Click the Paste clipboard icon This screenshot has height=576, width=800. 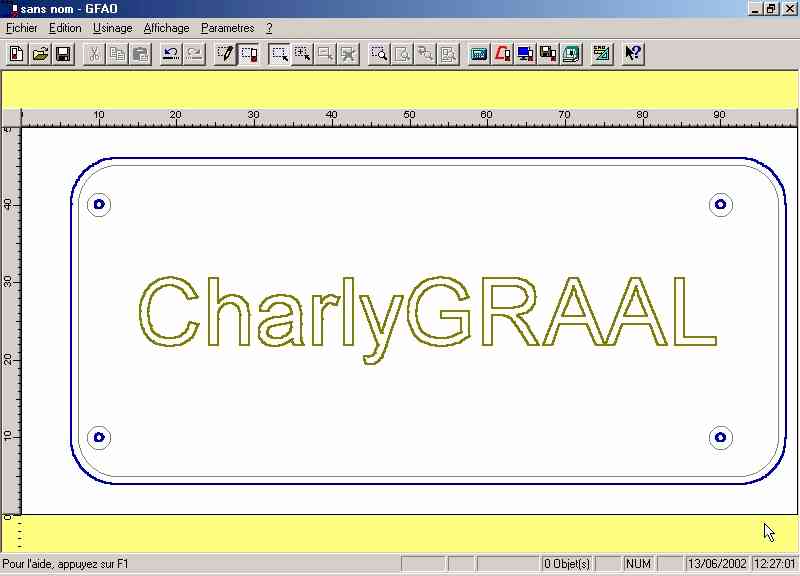pos(140,54)
